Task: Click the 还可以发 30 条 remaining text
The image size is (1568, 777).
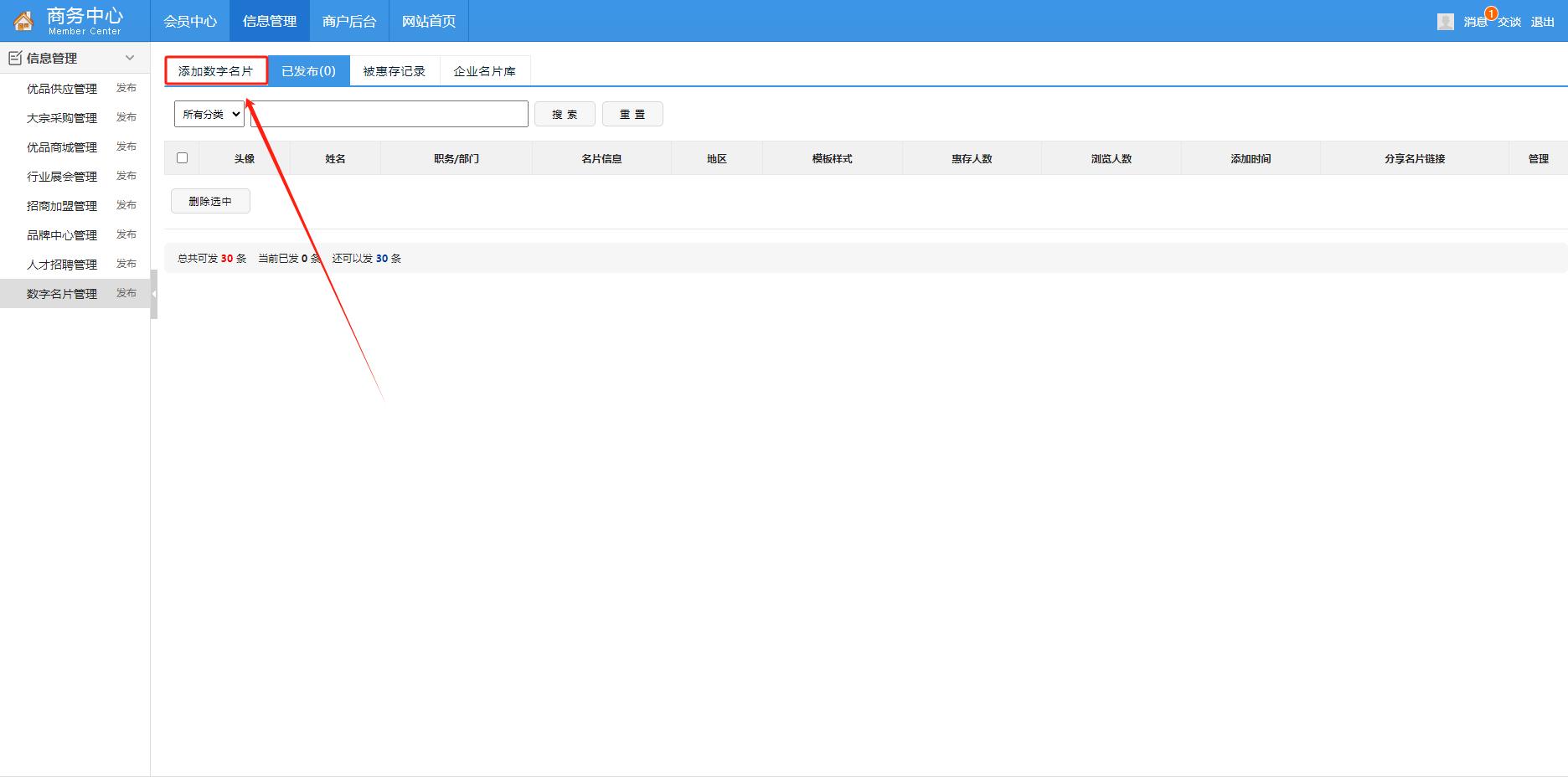Action: tap(367, 259)
